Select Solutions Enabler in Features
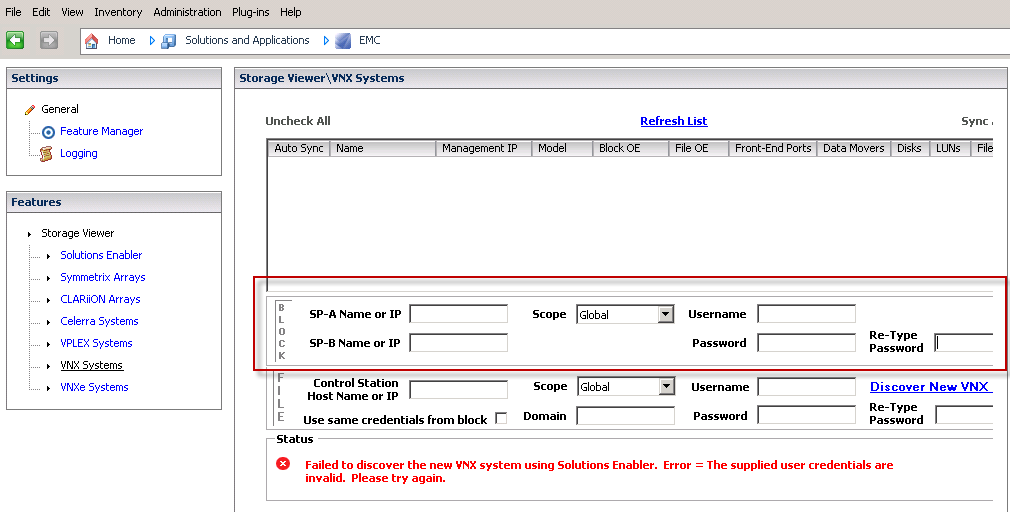 click(x=101, y=255)
